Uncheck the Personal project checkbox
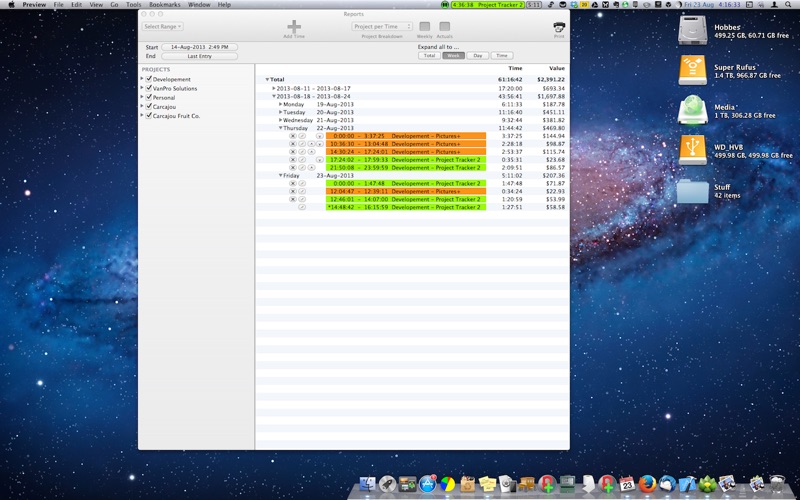This screenshot has height=500, width=800. click(x=149, y=97)
